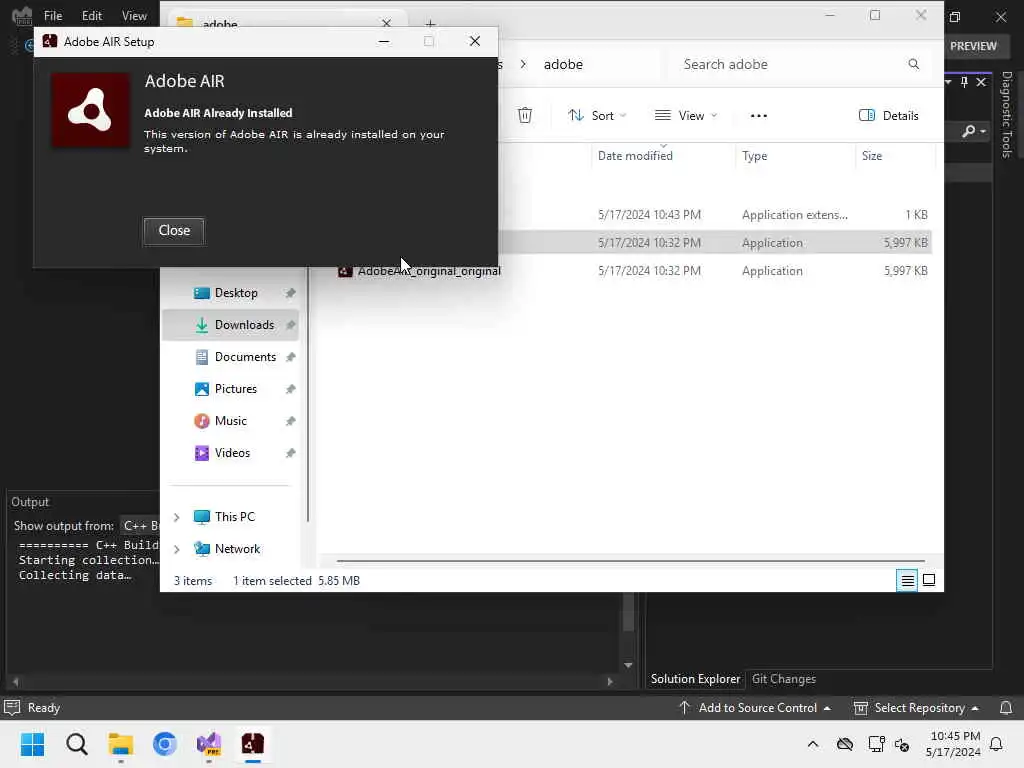The image size is (1024, 768).
Task: Expand the This PC tree node
Action: click(x=176, y=517)
